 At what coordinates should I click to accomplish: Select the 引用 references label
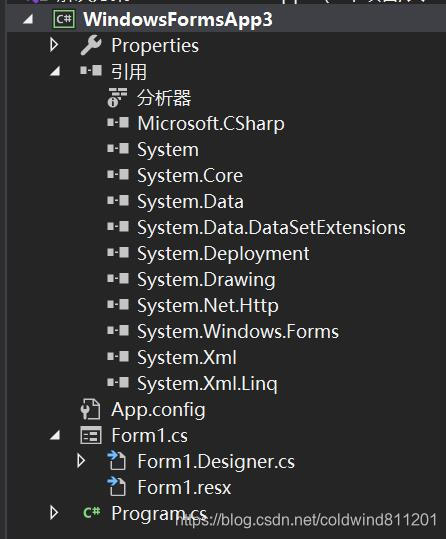129,72
